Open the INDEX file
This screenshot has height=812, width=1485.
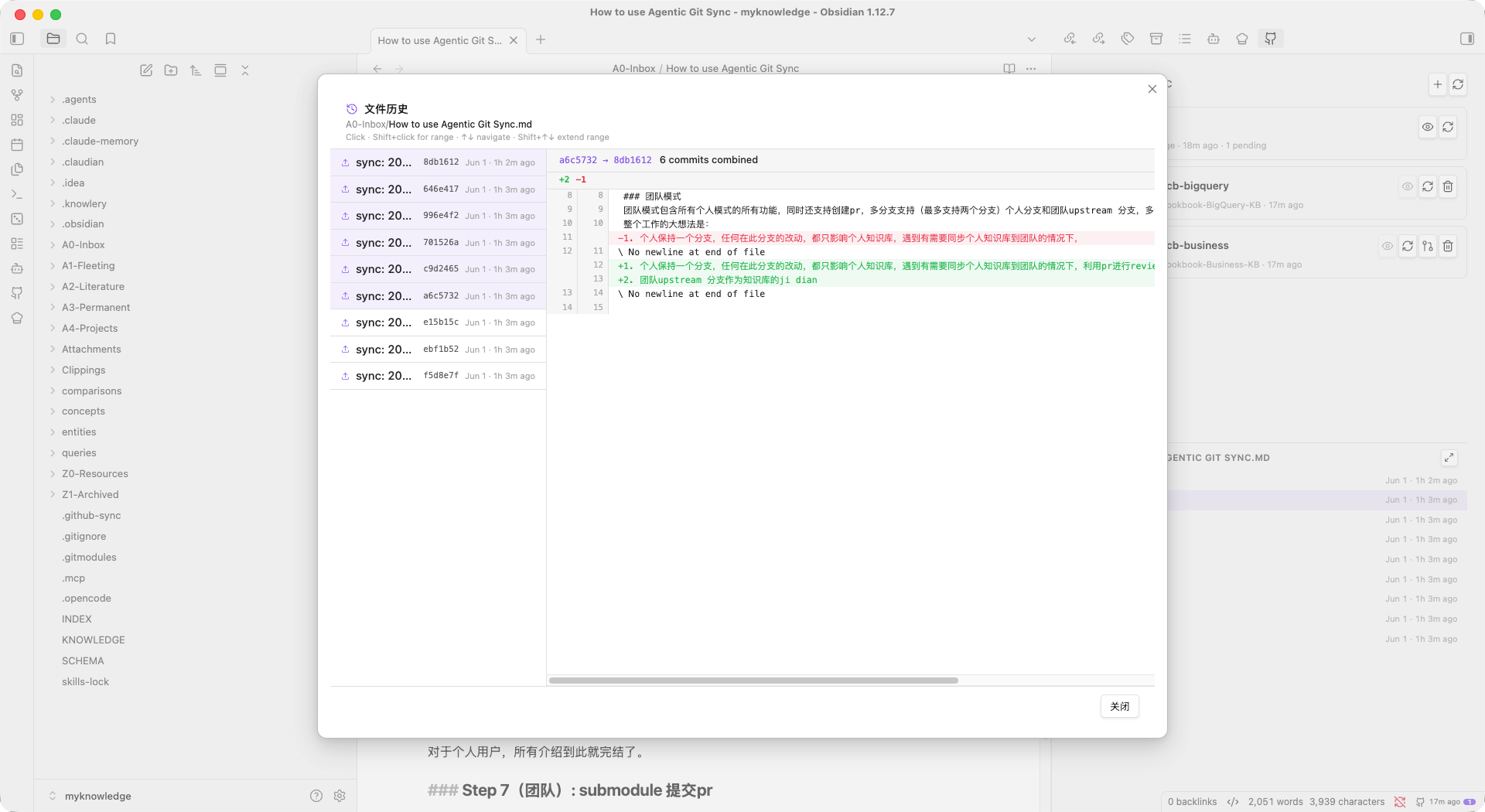coord(77,619)
